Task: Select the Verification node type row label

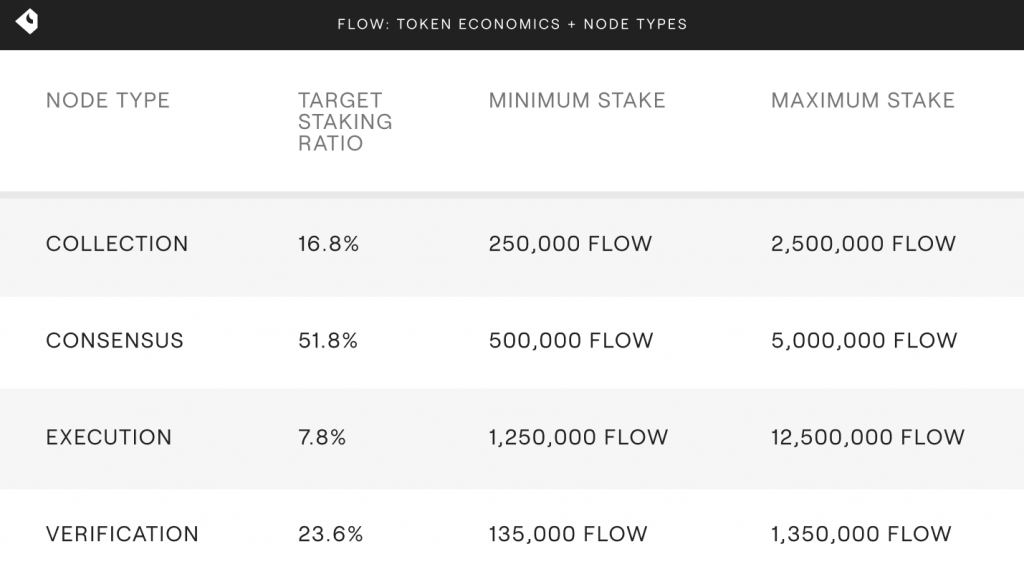Action: (x=122, y=534)
